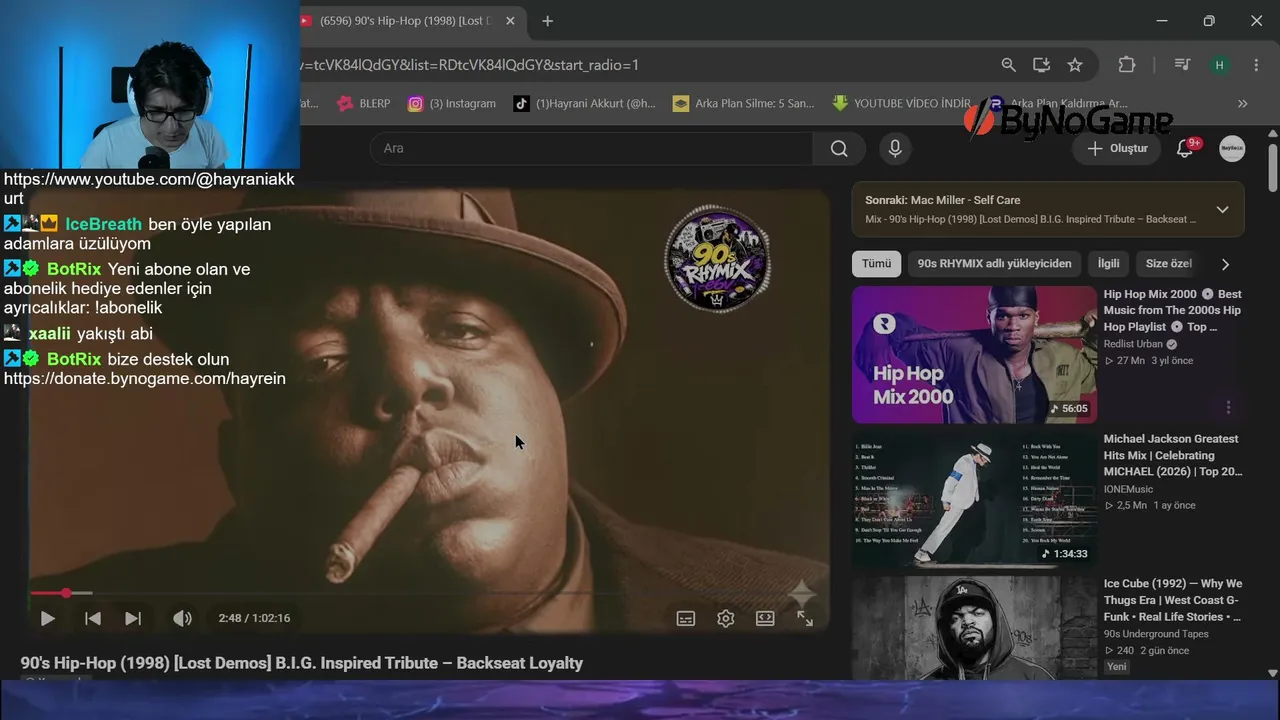The width and height of the screenshot is (1280, 720).
Task: Open the 'Hip Hop Mix 2000 Best Music' title link
Action: (1173, 311)
